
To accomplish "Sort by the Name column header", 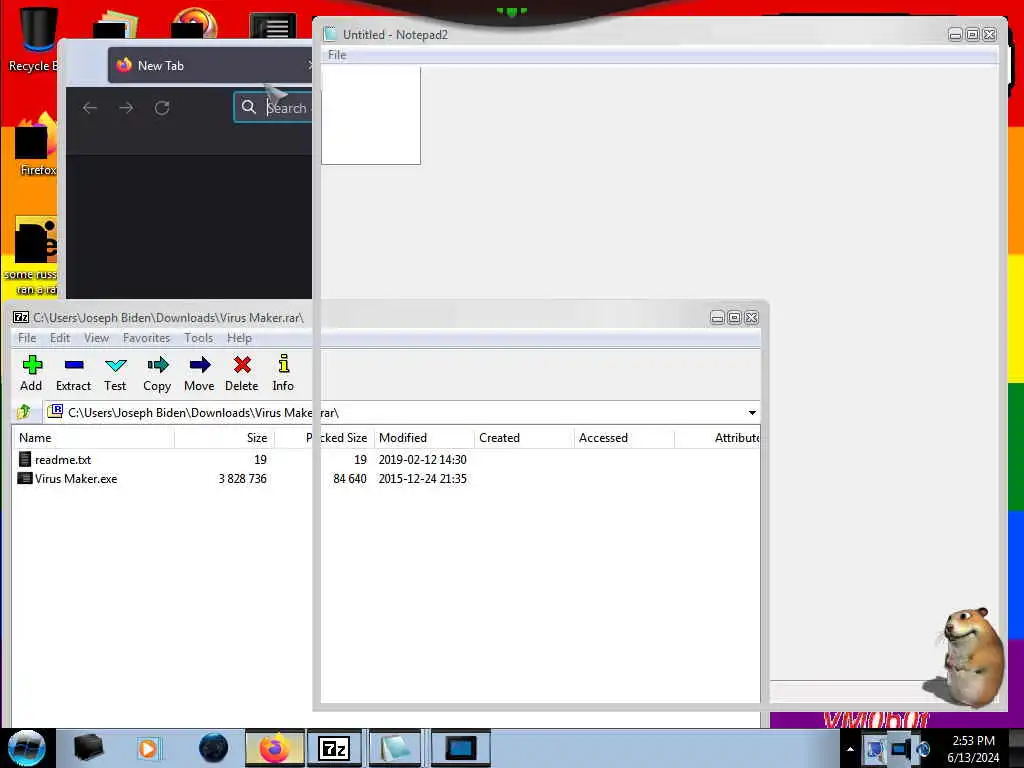I will click(x=93, y=438).
